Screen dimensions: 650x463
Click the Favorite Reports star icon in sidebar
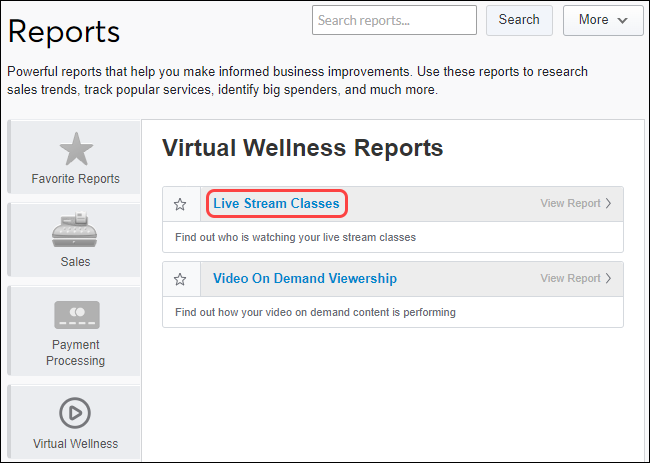pos(75,149)
